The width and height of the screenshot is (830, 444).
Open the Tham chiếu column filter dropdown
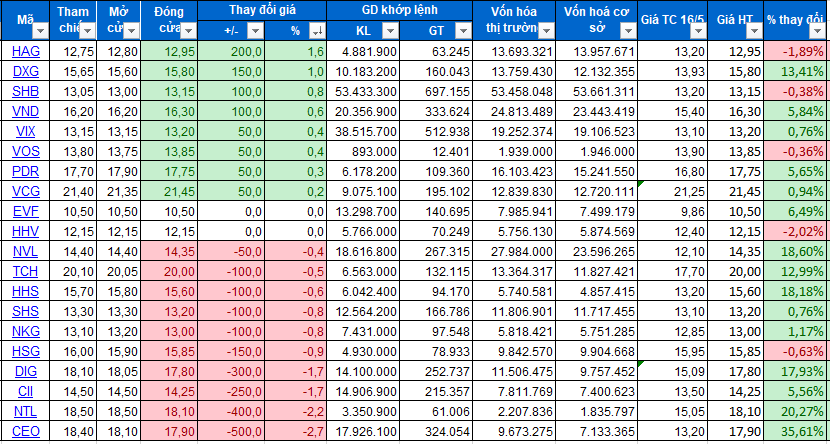click(x=88, y=32)
